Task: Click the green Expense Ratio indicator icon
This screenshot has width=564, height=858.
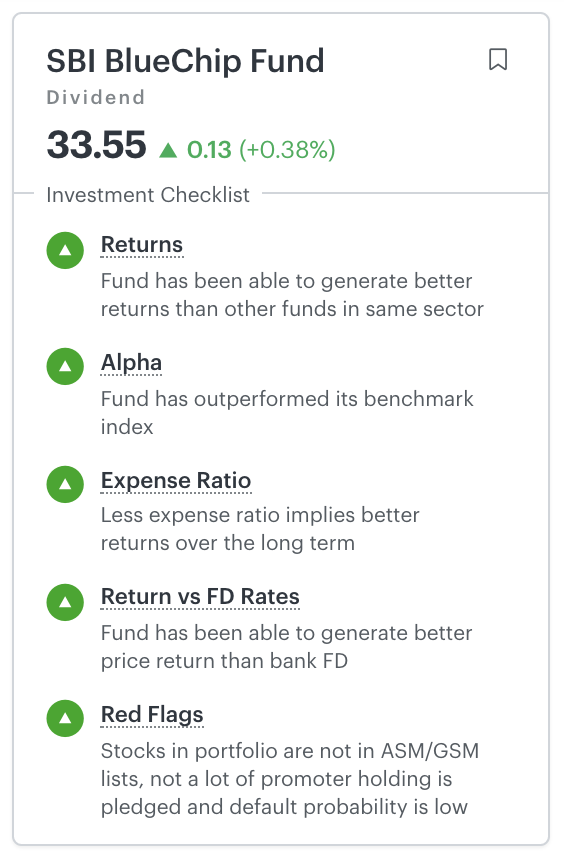Action: [65, 484]
